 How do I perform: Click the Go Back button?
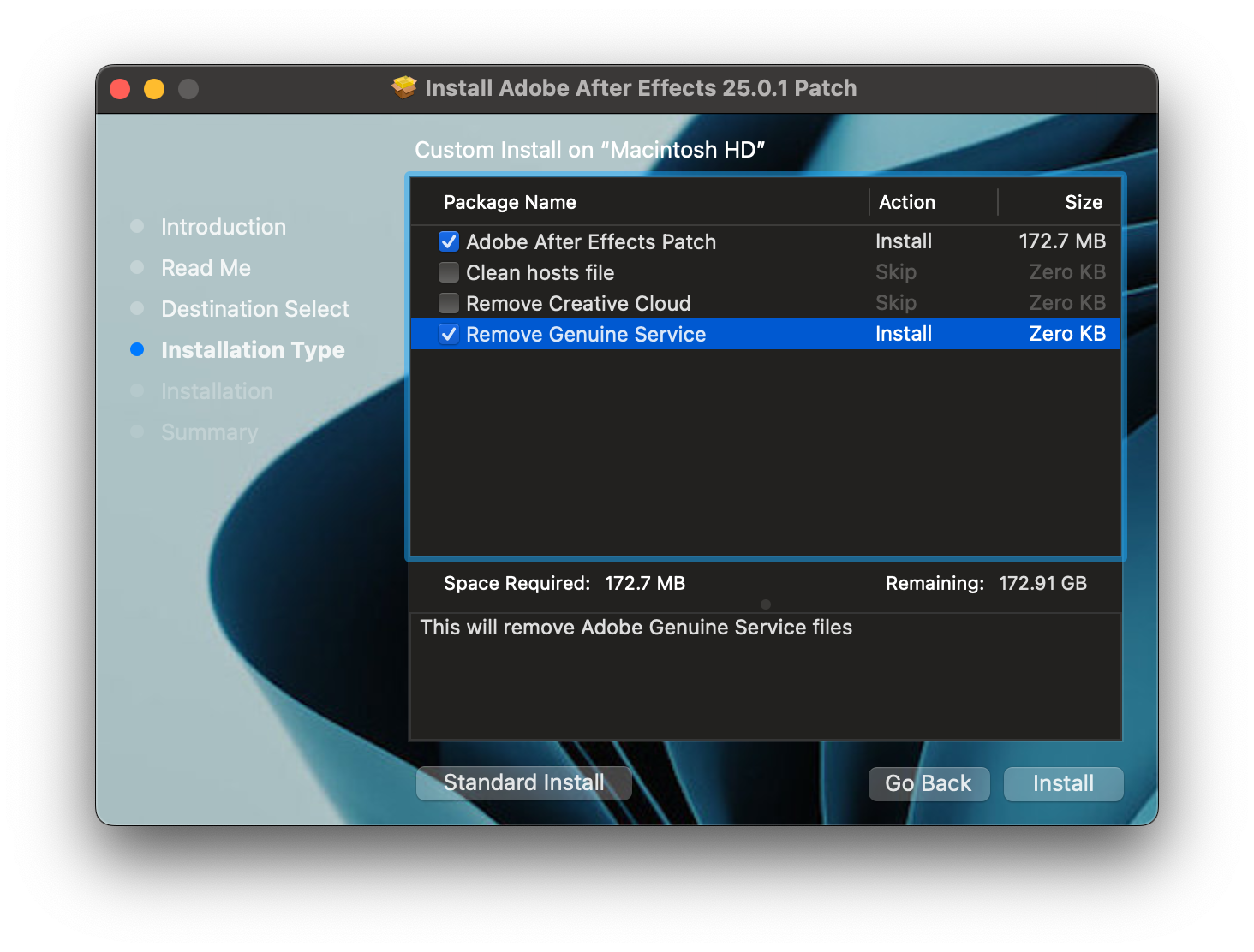(929, 783)
